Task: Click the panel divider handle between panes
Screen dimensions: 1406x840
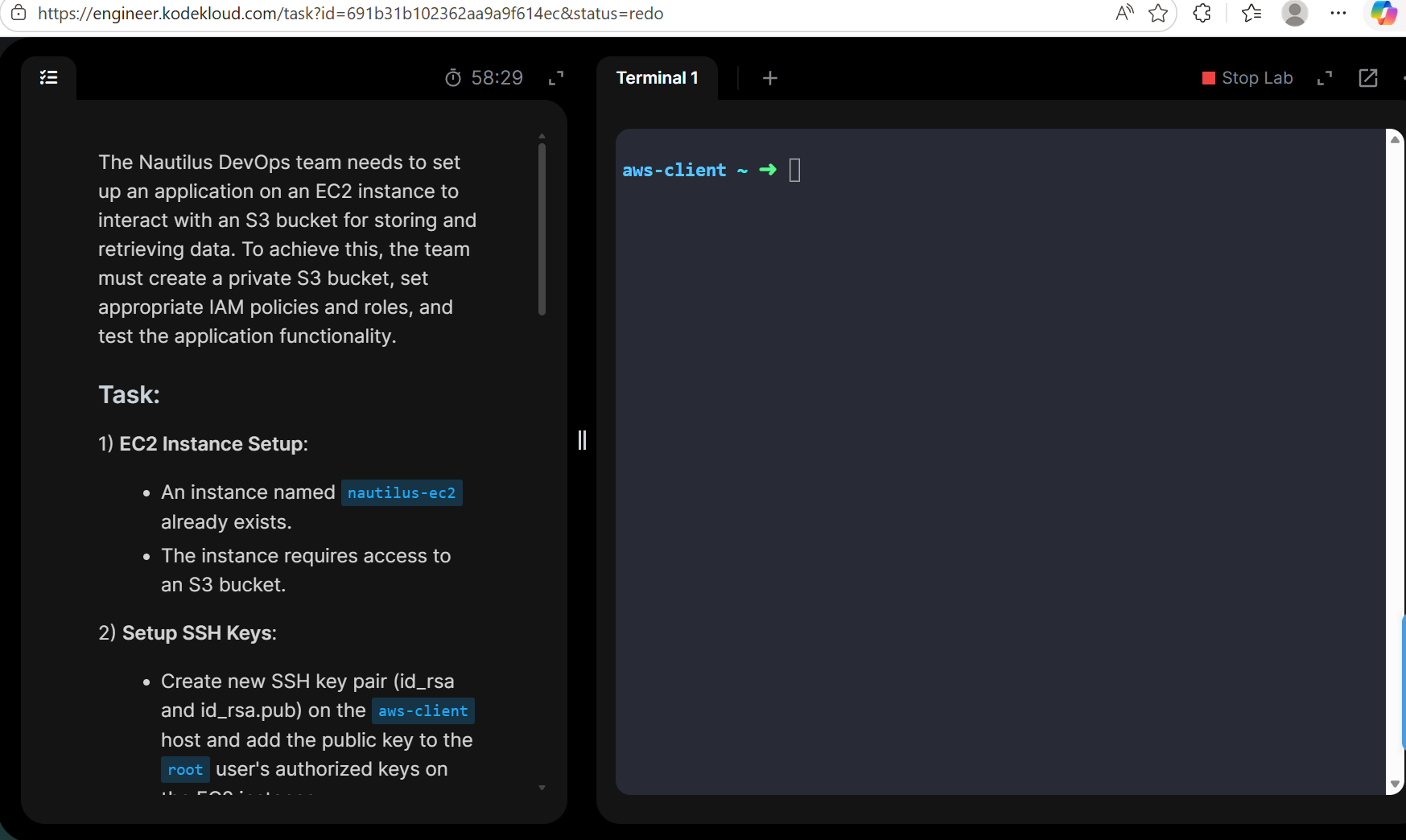Action: click(582, 440)
